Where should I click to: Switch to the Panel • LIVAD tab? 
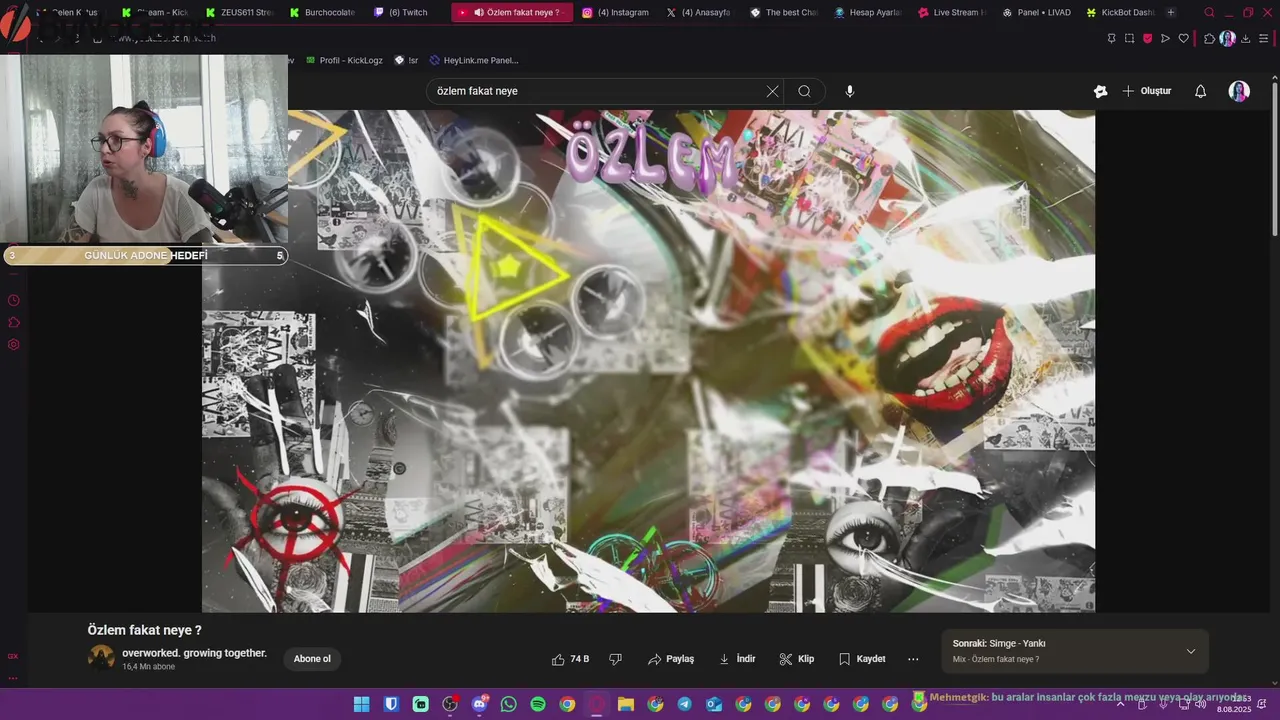[x=1035, y=12]
